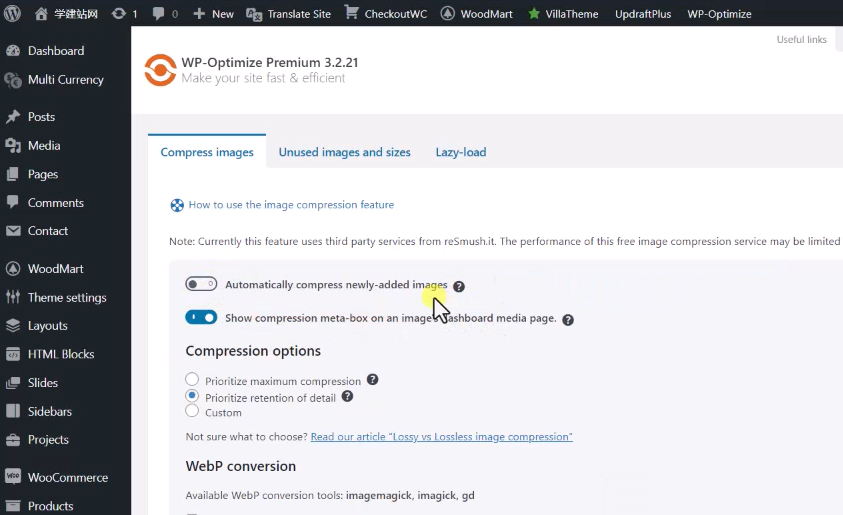The height and width of the screenshot is (515, 843).
Task: Click the 学建站网 site name
Action: coord(76,14)
